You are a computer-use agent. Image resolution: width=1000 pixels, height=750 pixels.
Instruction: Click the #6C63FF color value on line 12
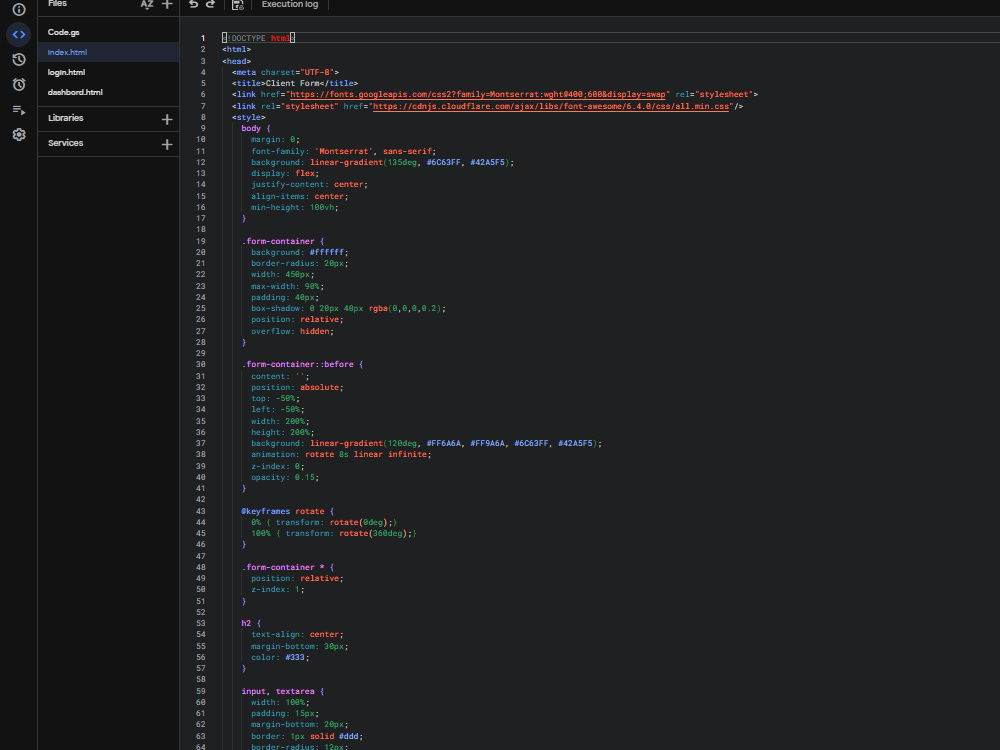click(x=443, y=162)
